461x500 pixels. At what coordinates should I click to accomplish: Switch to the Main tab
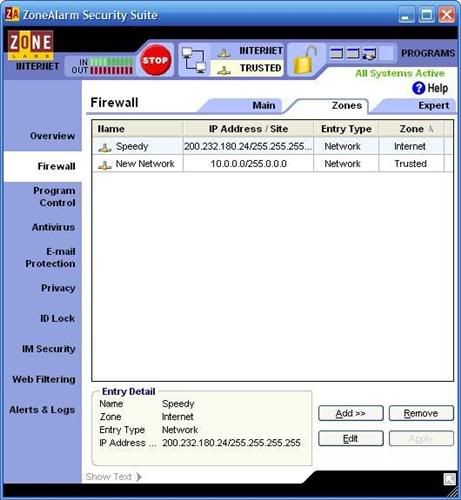264,106
